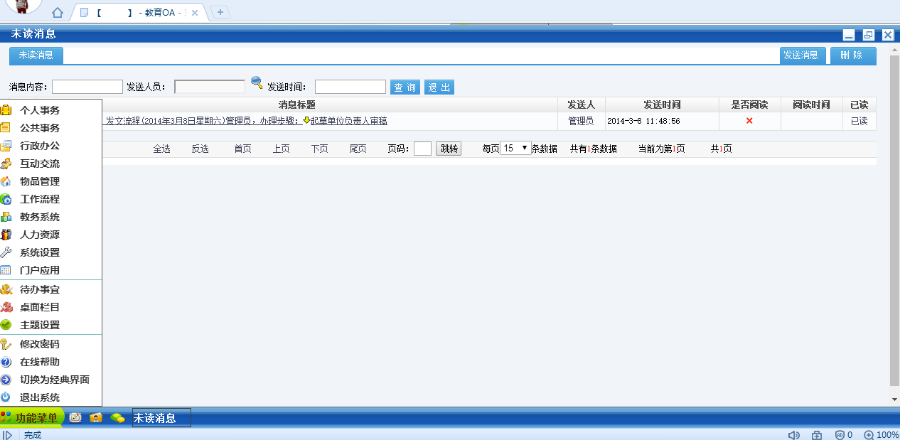Select the 未读消息 taskbar window item
This screenshot has width=900, height=440.
[x=161, y=418]
